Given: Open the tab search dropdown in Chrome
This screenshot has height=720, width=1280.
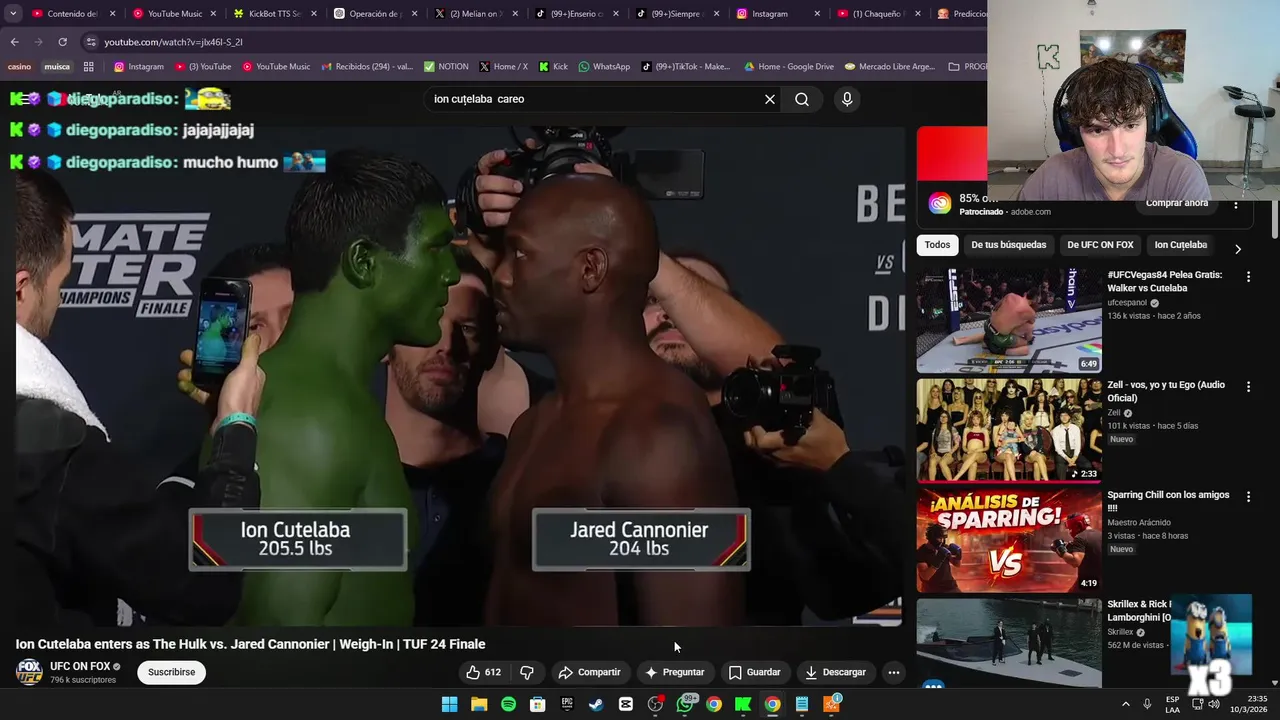Looking at the screenshot, I should [x=13, y=14].
